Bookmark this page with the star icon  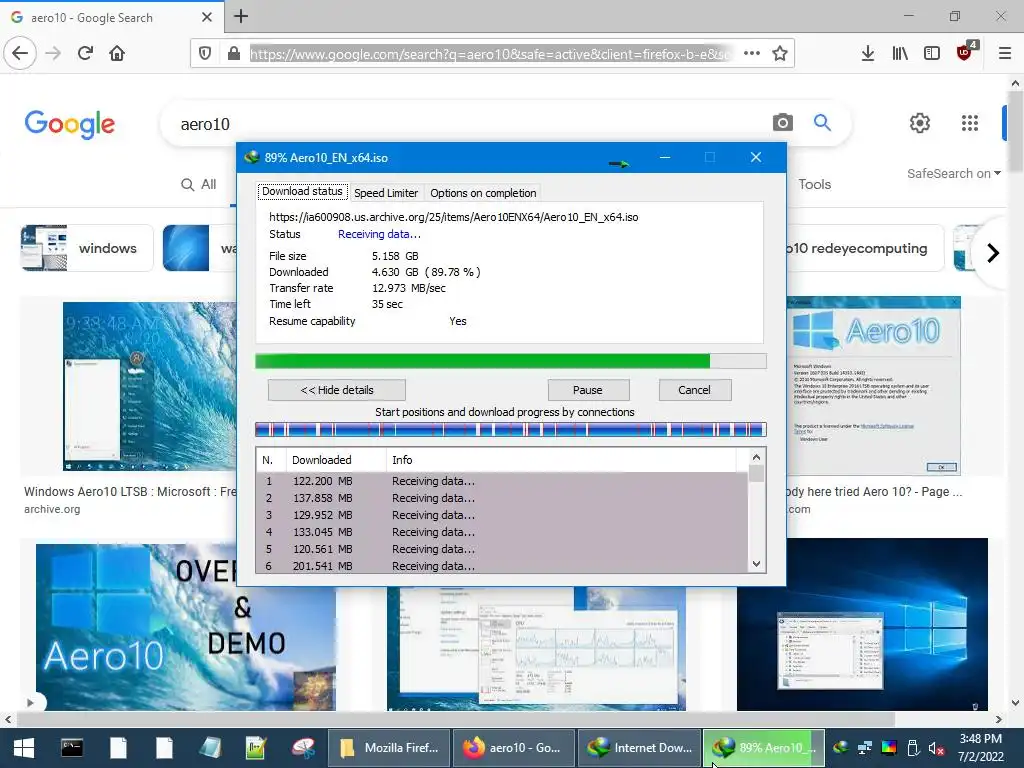(x=780, y=54)
